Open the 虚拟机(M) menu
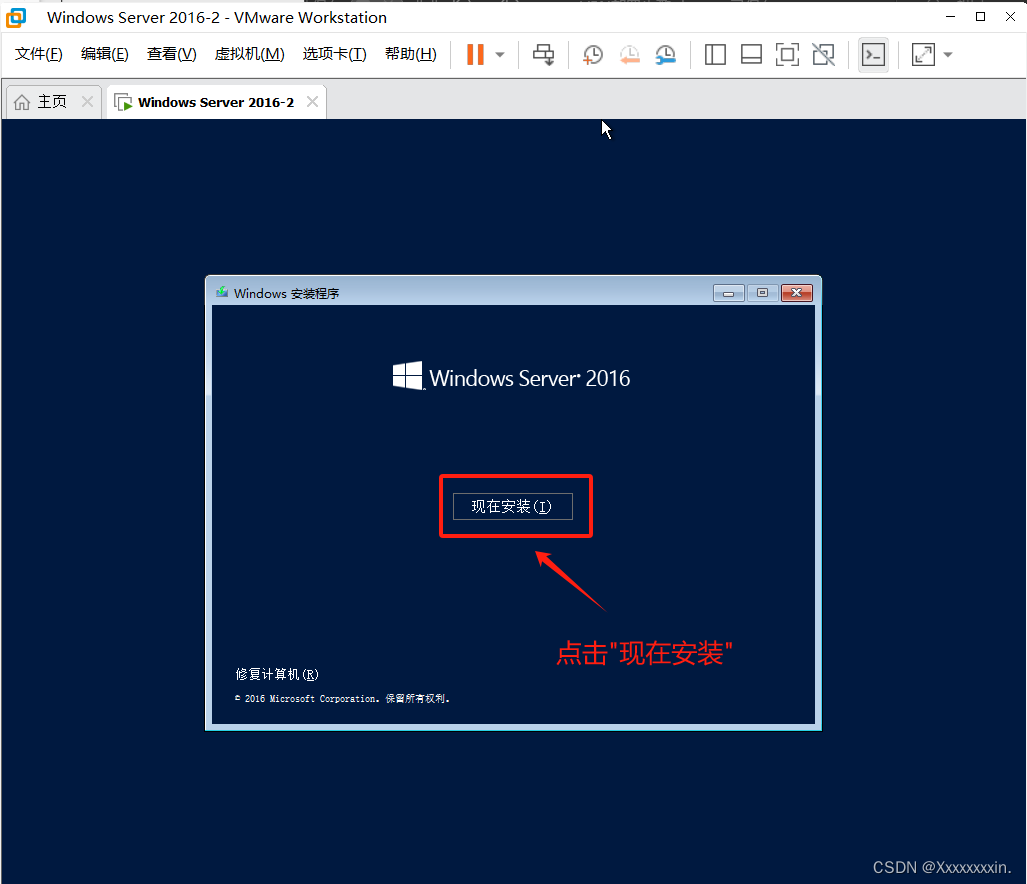The image size is (1027, 884). click(x=250, y=54)
